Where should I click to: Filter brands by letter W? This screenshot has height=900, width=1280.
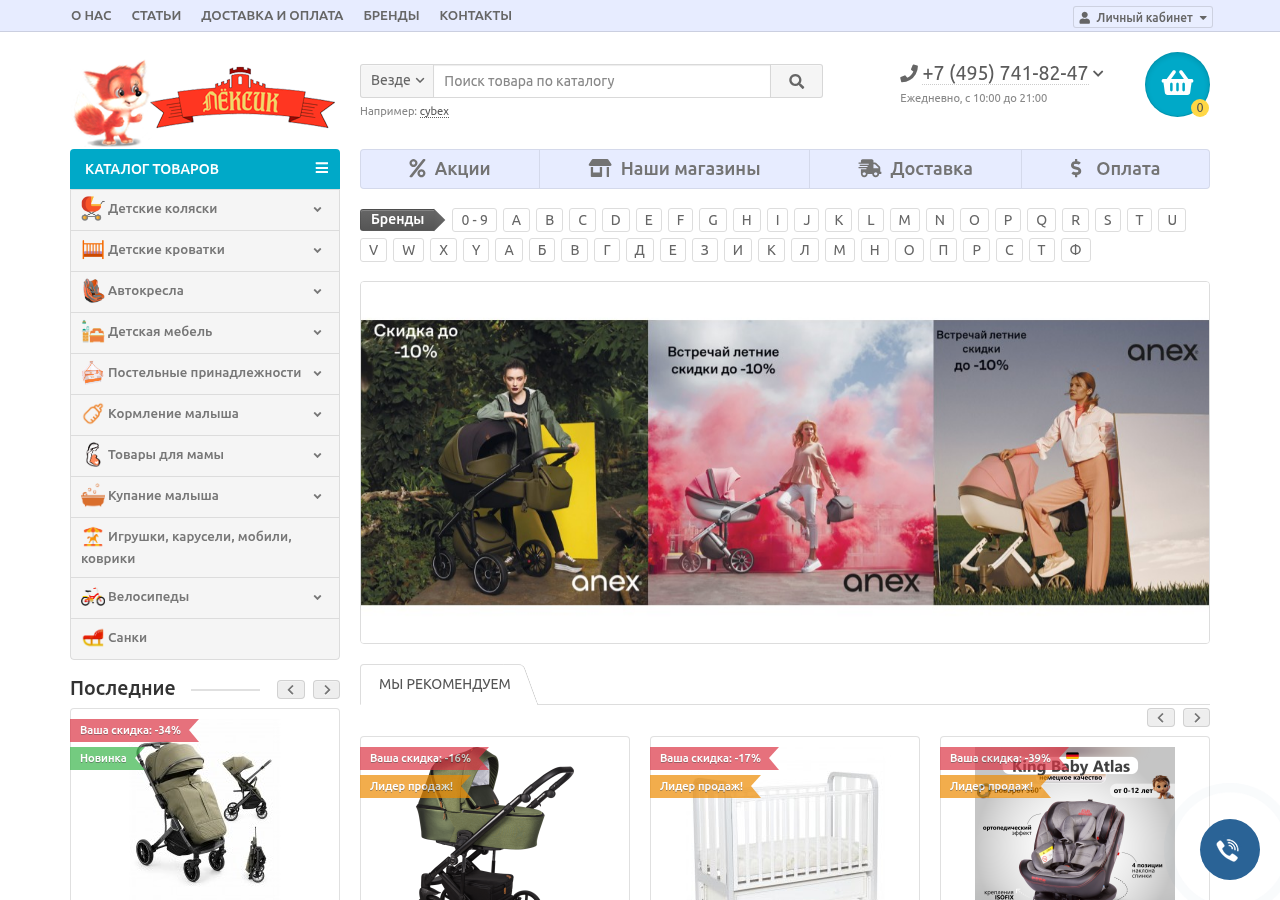408,250
